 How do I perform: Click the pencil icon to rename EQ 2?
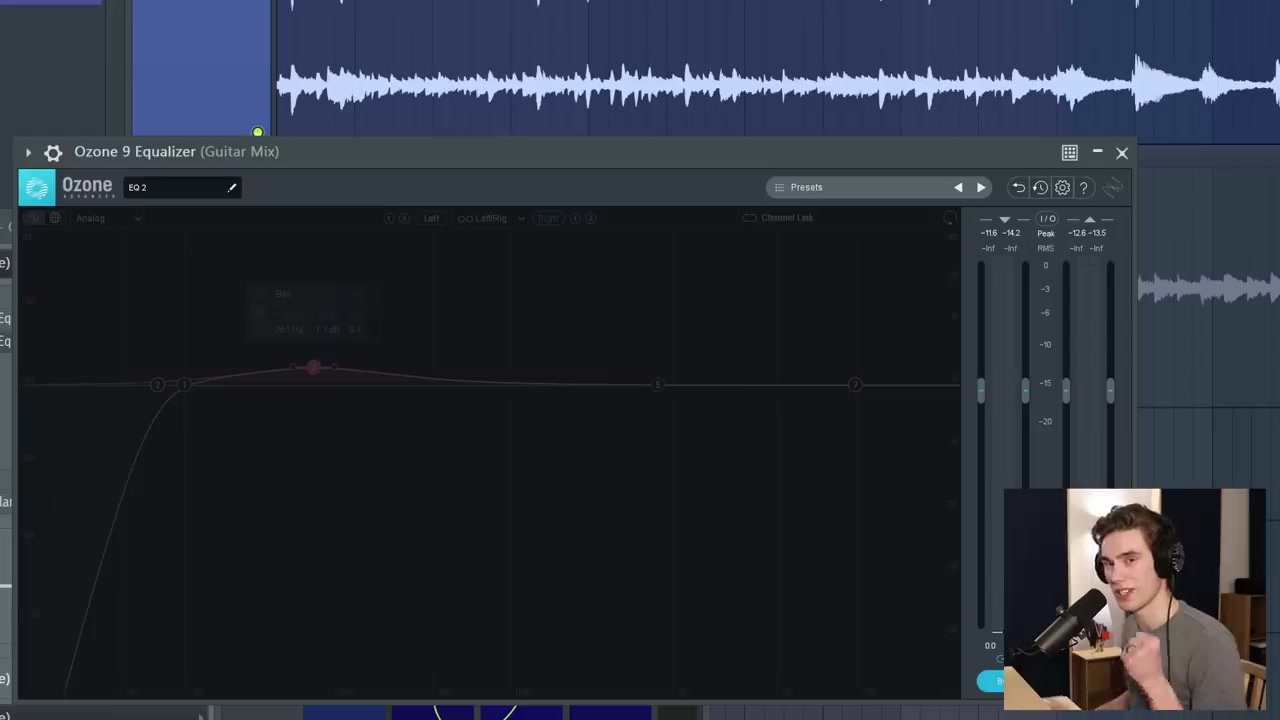pyautogui.click(x=232, y=187)
